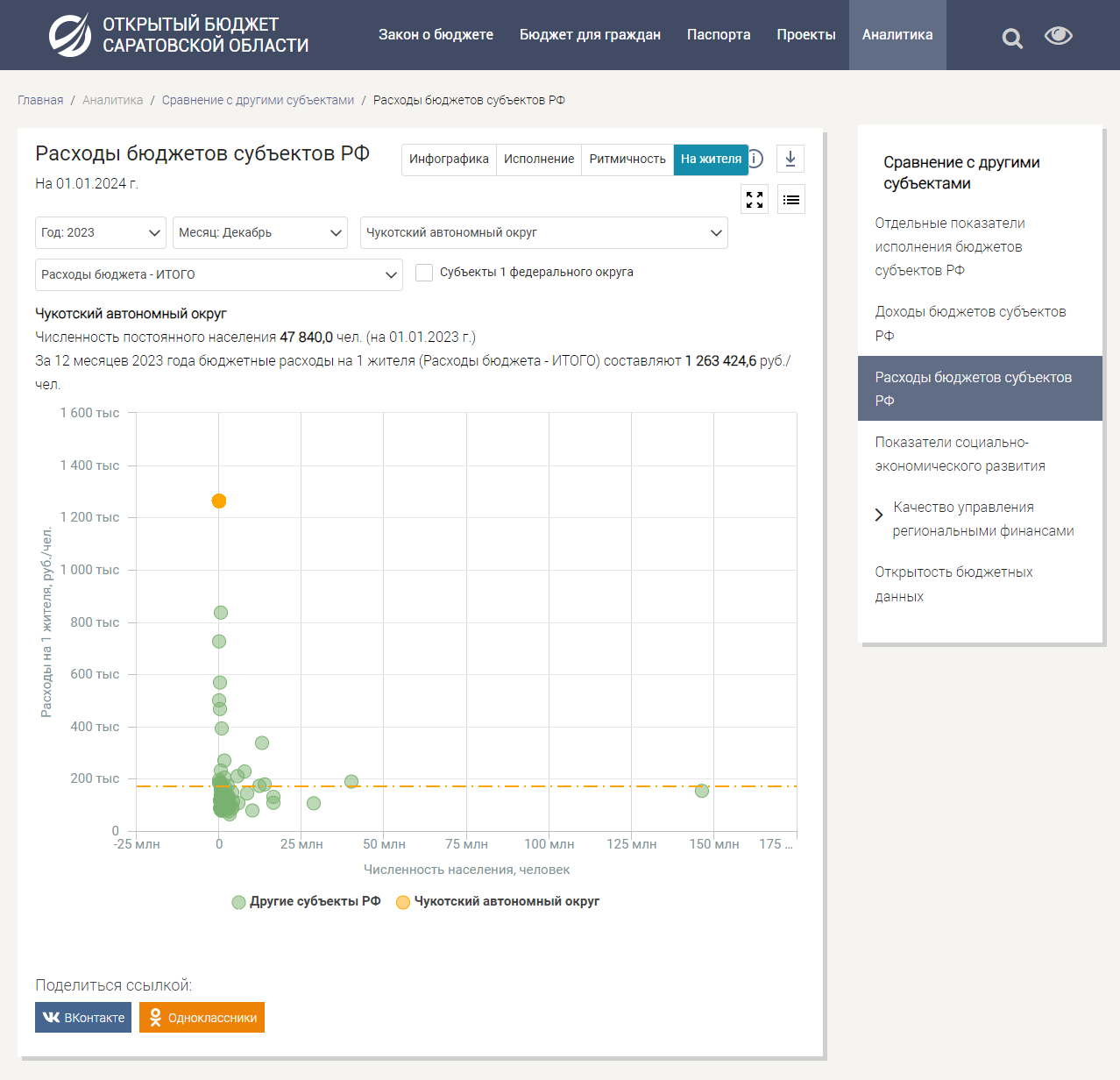The width and height of the screenshot is (1120, 1080).
Task: Open Отдельные показатели исполнения бюджетов link
Action: click(x=950, y=247)
